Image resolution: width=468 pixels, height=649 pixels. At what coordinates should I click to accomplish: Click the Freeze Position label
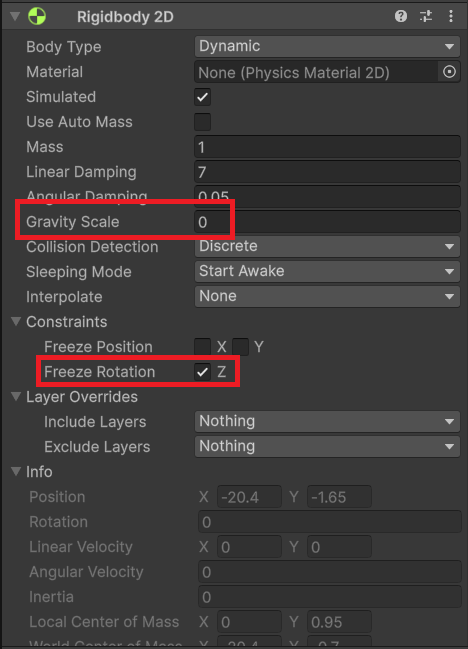[x=98, y=347]
